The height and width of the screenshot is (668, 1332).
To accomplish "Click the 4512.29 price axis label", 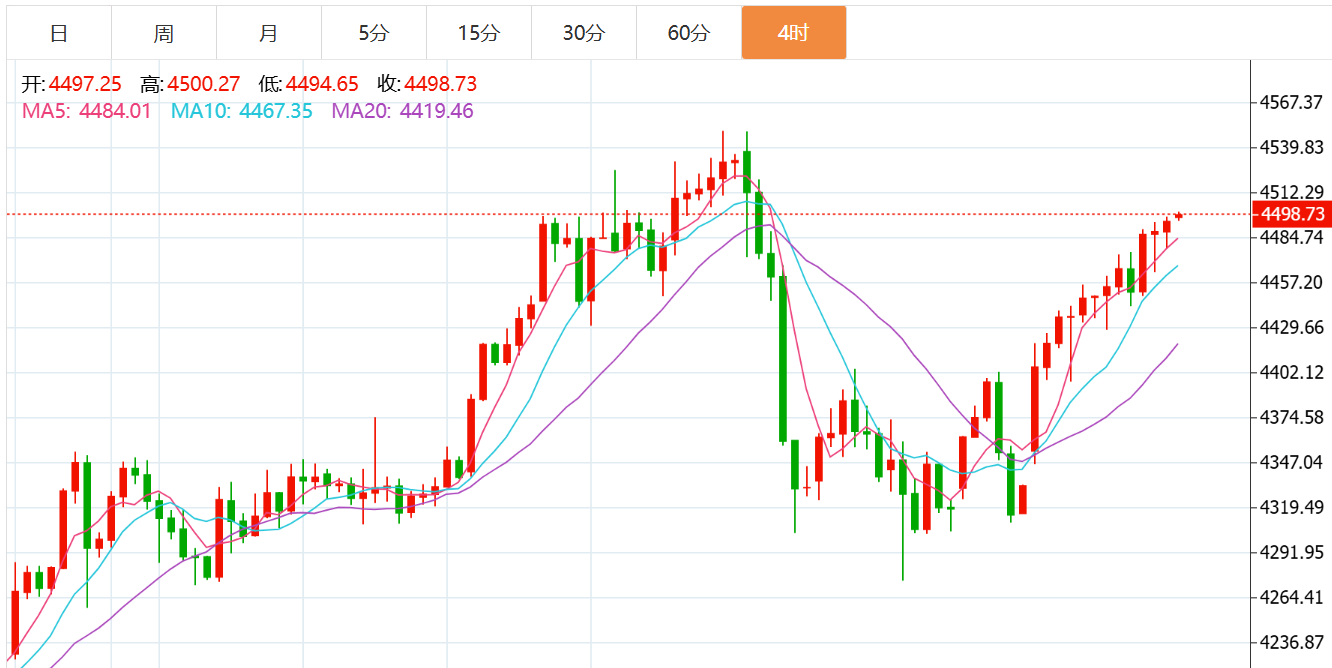I will click(x=1292, y=191).
